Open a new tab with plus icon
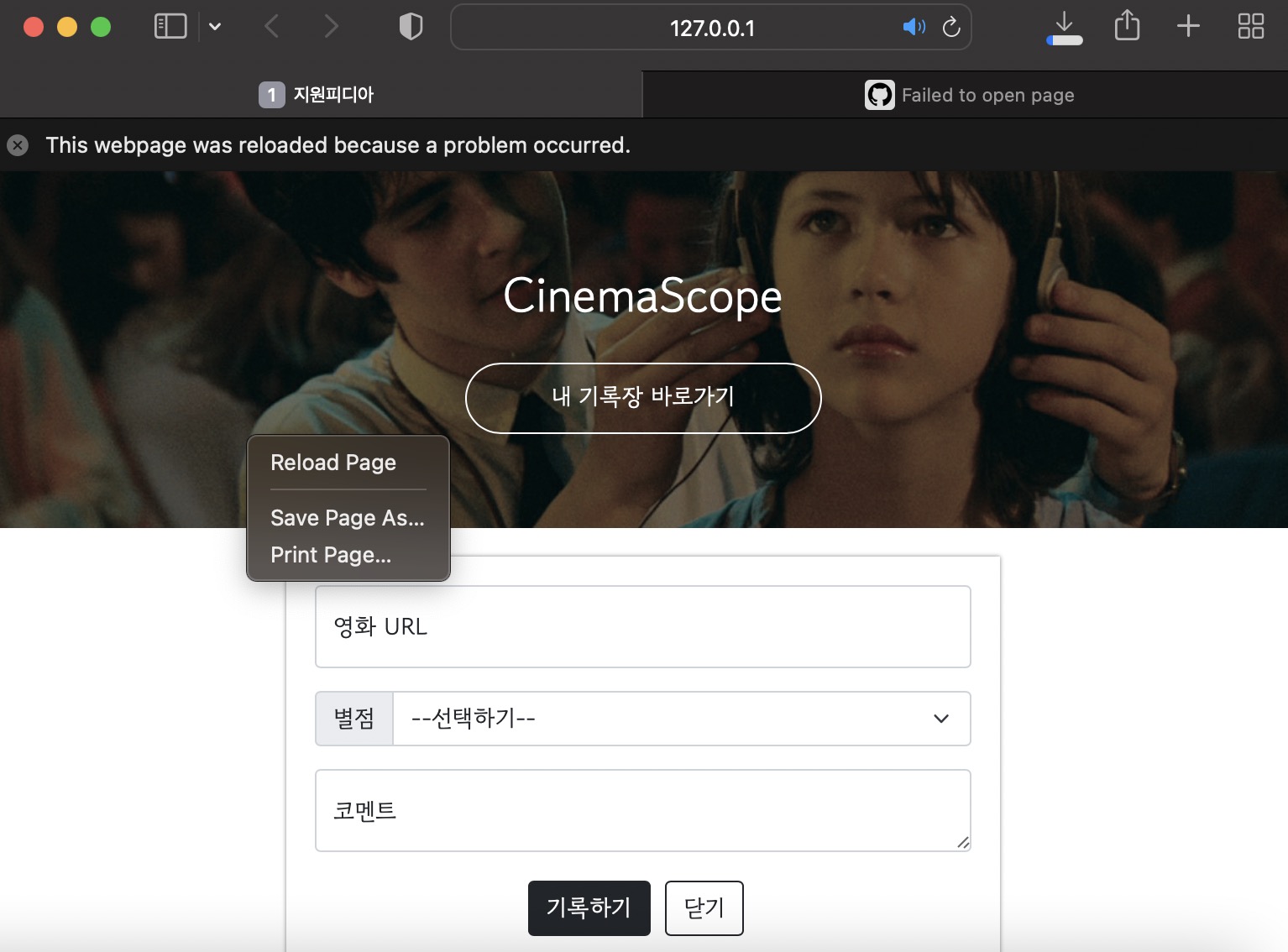The height and width of the screenshot is (952, 1288). click(x=1188, y=26)
